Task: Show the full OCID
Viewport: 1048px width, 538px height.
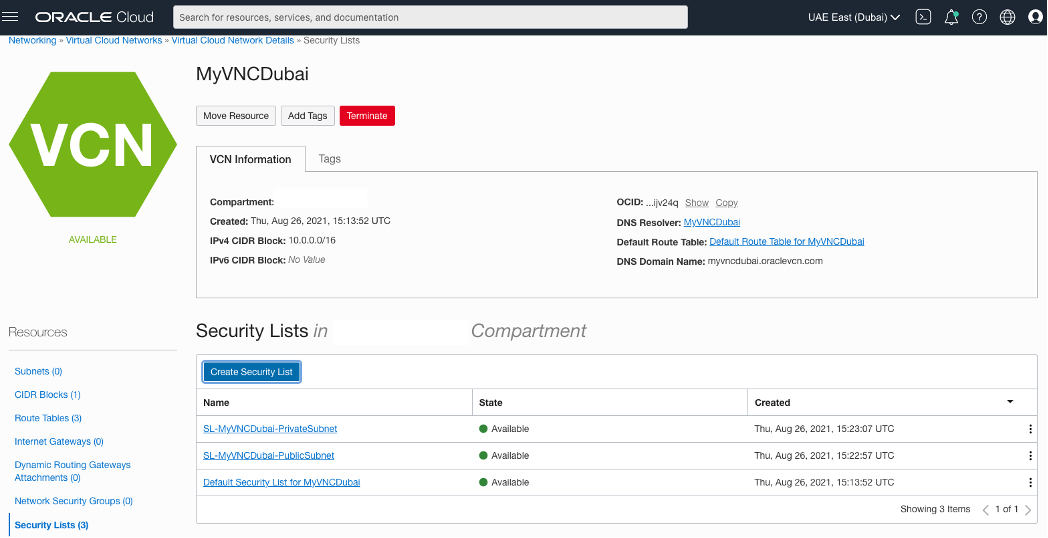Action: tap(696, 203)
